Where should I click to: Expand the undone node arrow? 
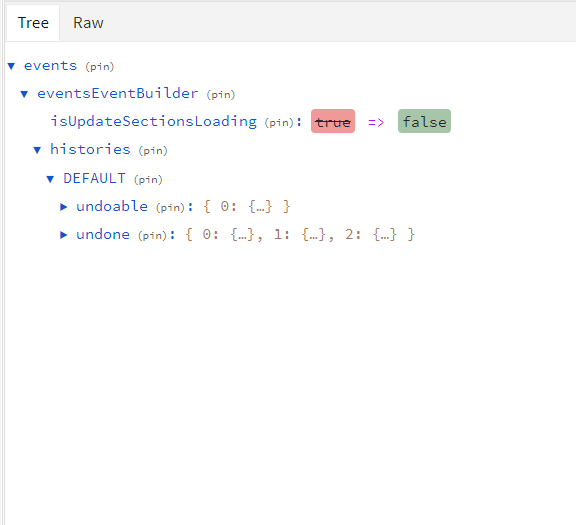tap(64, 235)
